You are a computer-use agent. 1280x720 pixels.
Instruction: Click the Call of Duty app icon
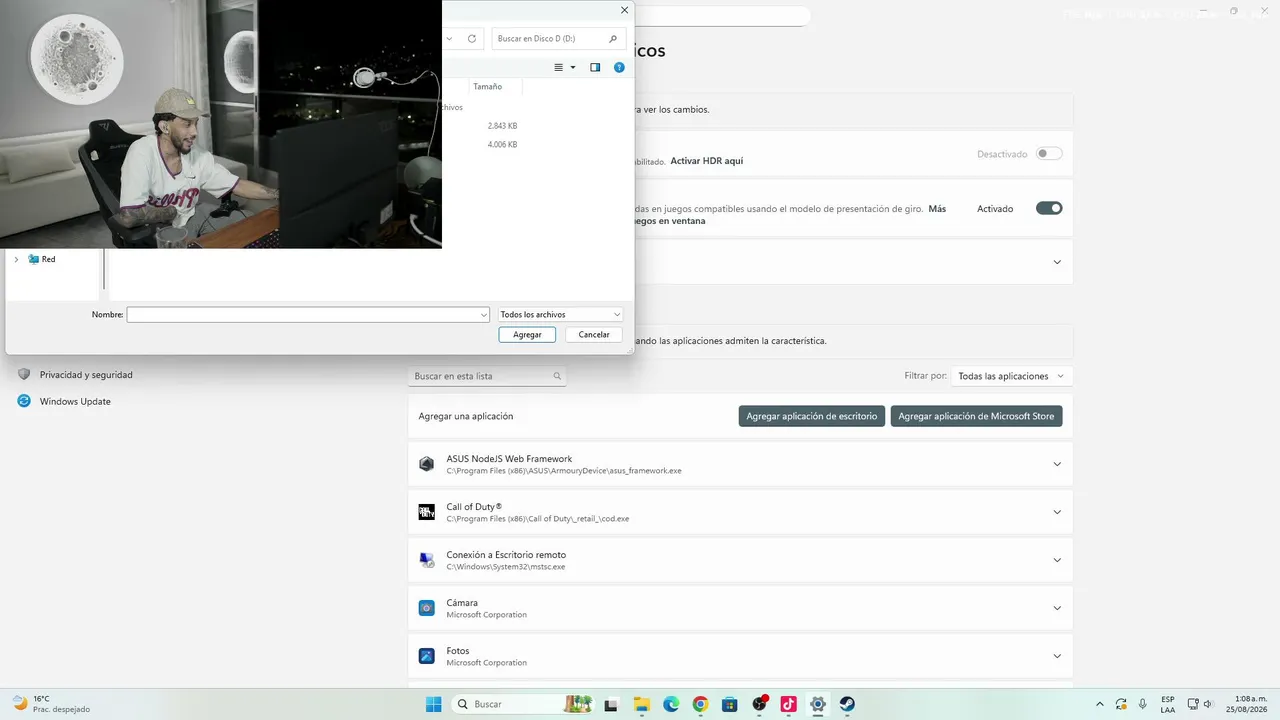click(426, 512)
